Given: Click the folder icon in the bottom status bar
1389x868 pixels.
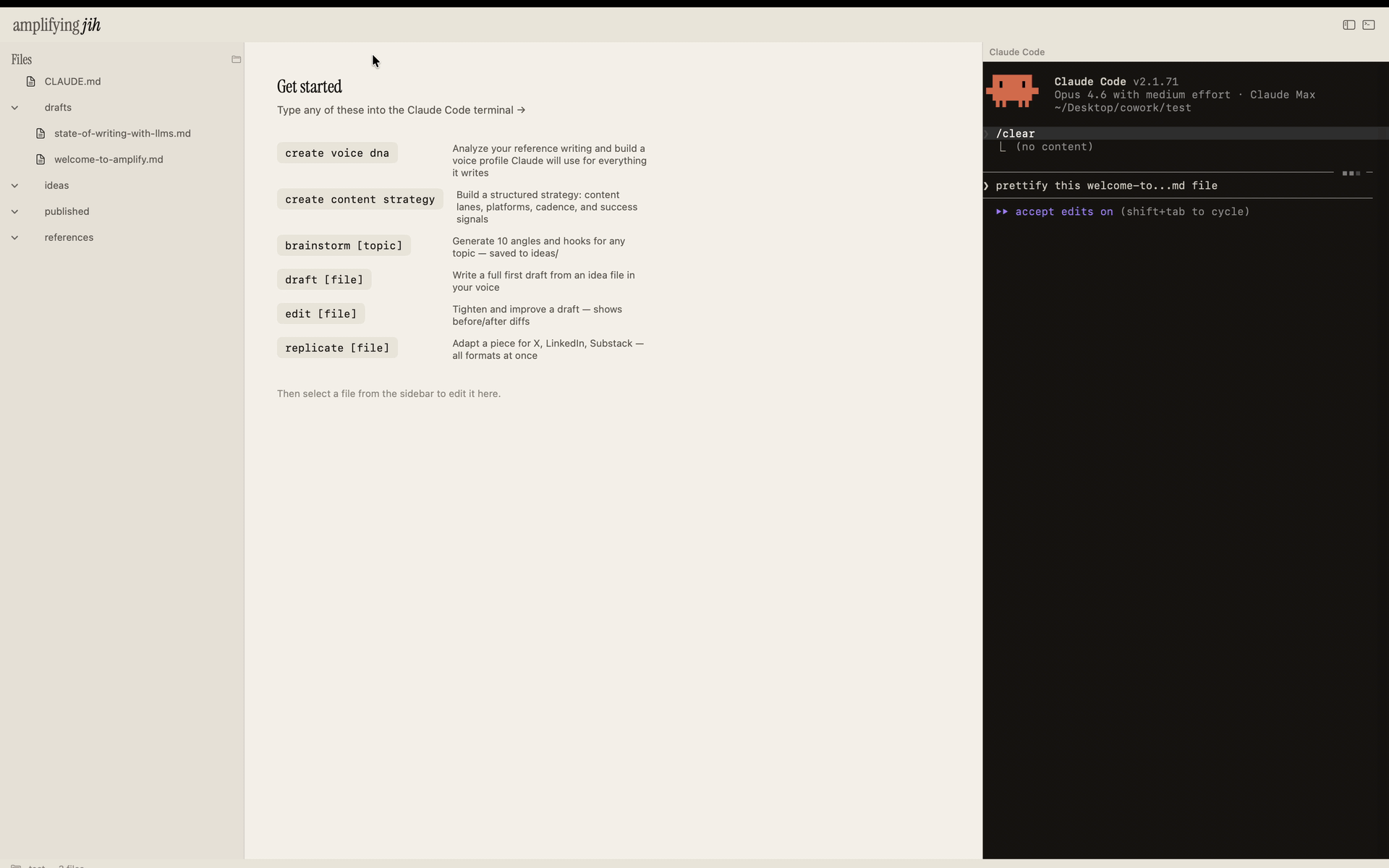Looking at the screenshot, I should (x=16, y=865).
